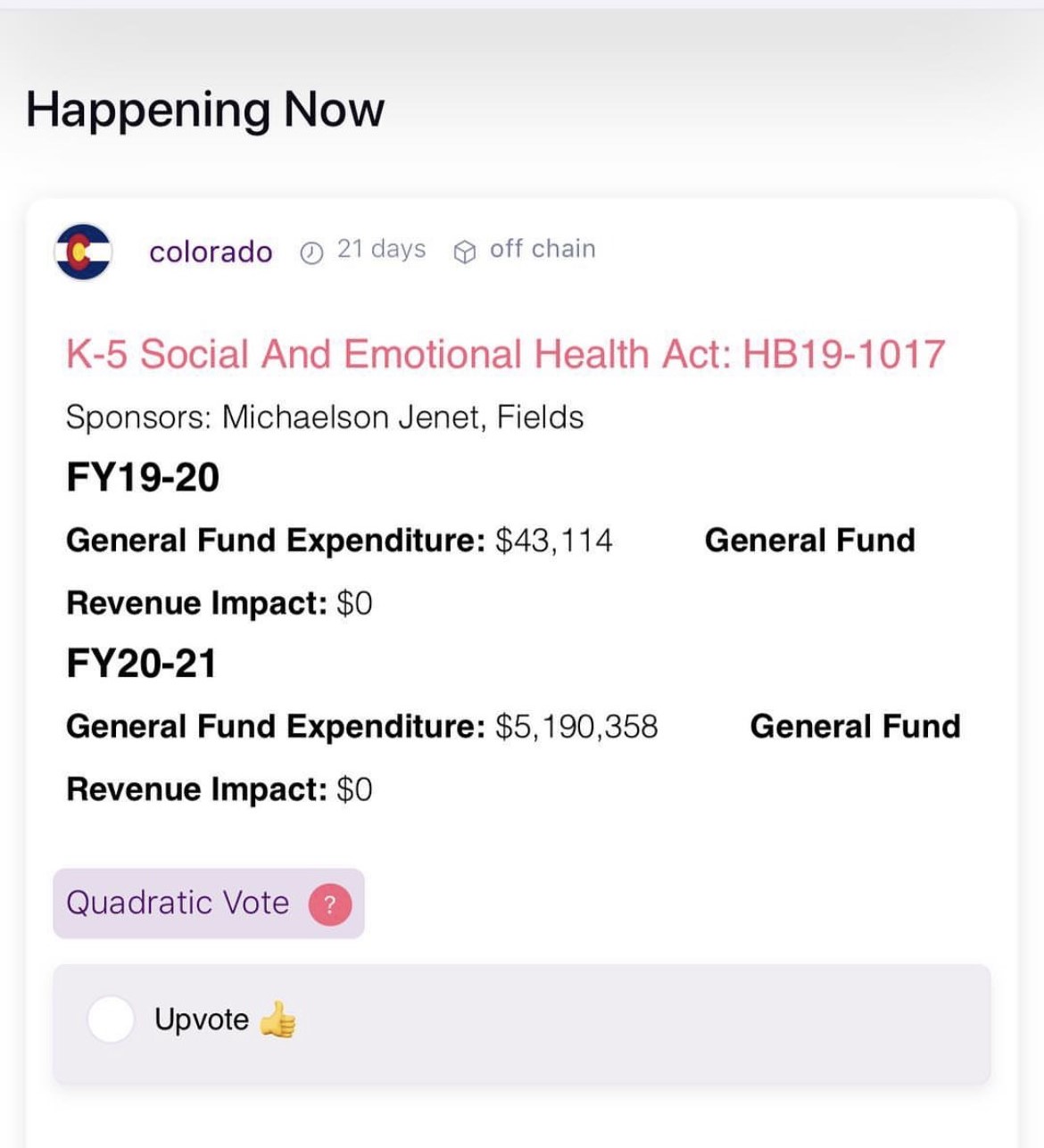
Task: Click the Upvote option label text
Action: (x=202, y=1020)
